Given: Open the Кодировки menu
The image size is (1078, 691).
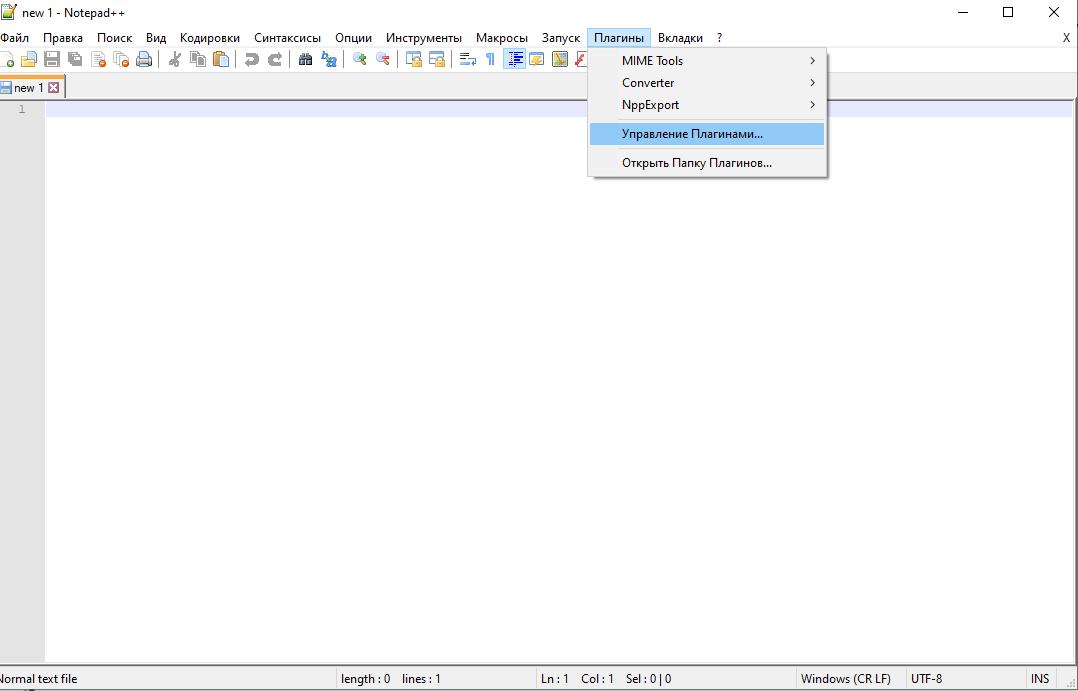Looking at the screenshot, I should (209, 38).
